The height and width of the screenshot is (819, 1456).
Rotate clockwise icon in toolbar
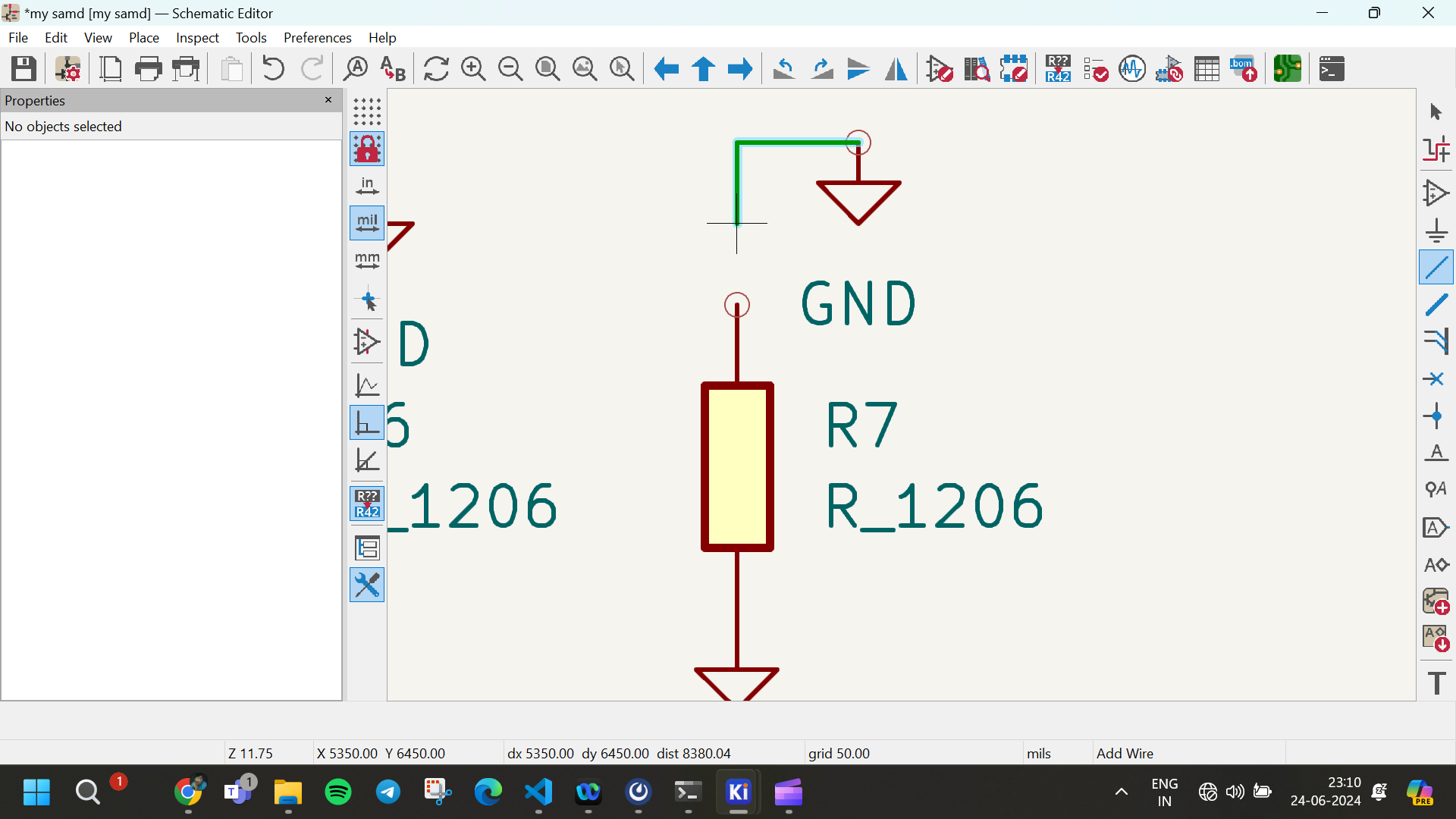pyautogui.click(x=822, y=69)
